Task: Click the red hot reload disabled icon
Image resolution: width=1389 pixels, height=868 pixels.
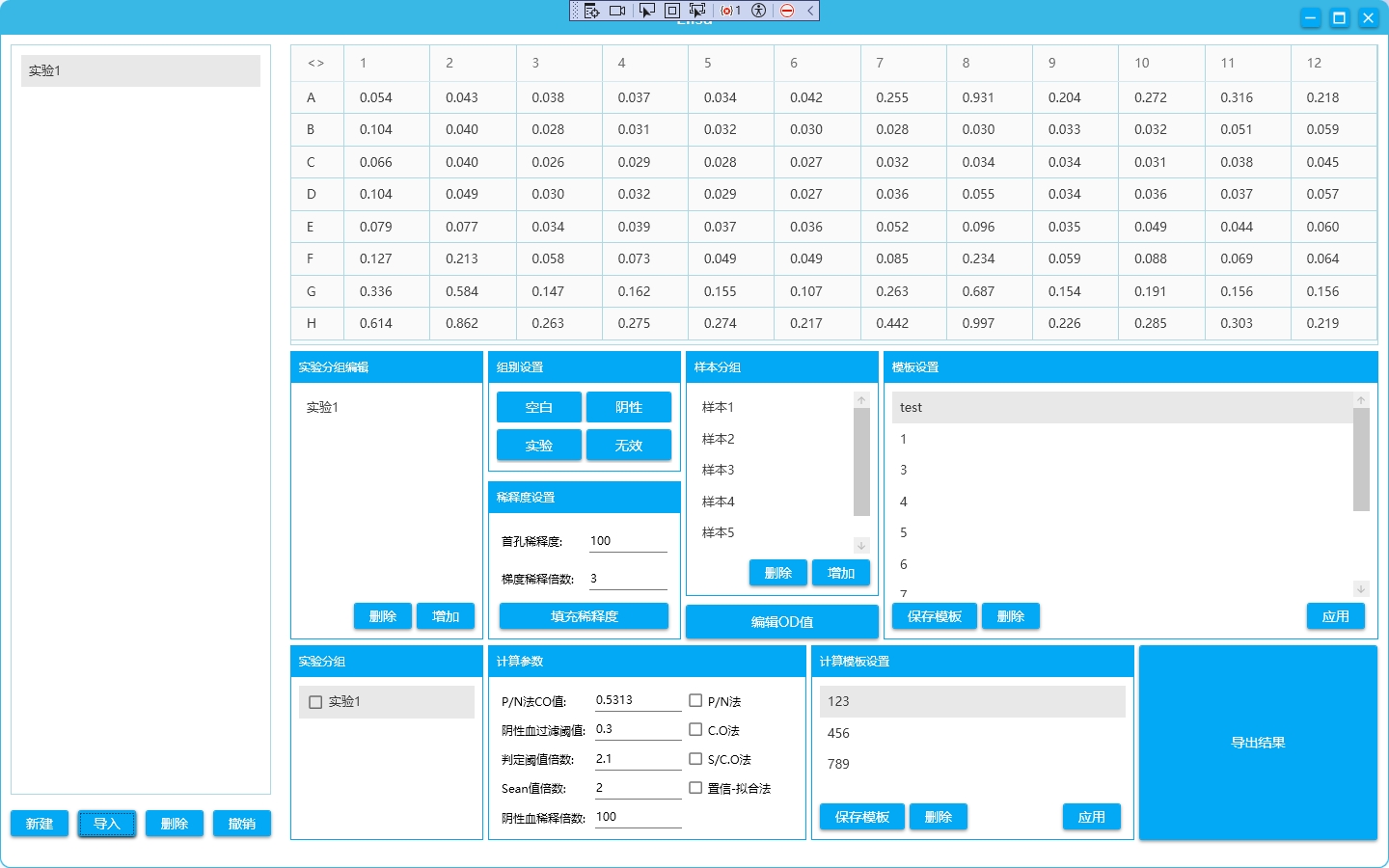Action: tap(787, 11)
